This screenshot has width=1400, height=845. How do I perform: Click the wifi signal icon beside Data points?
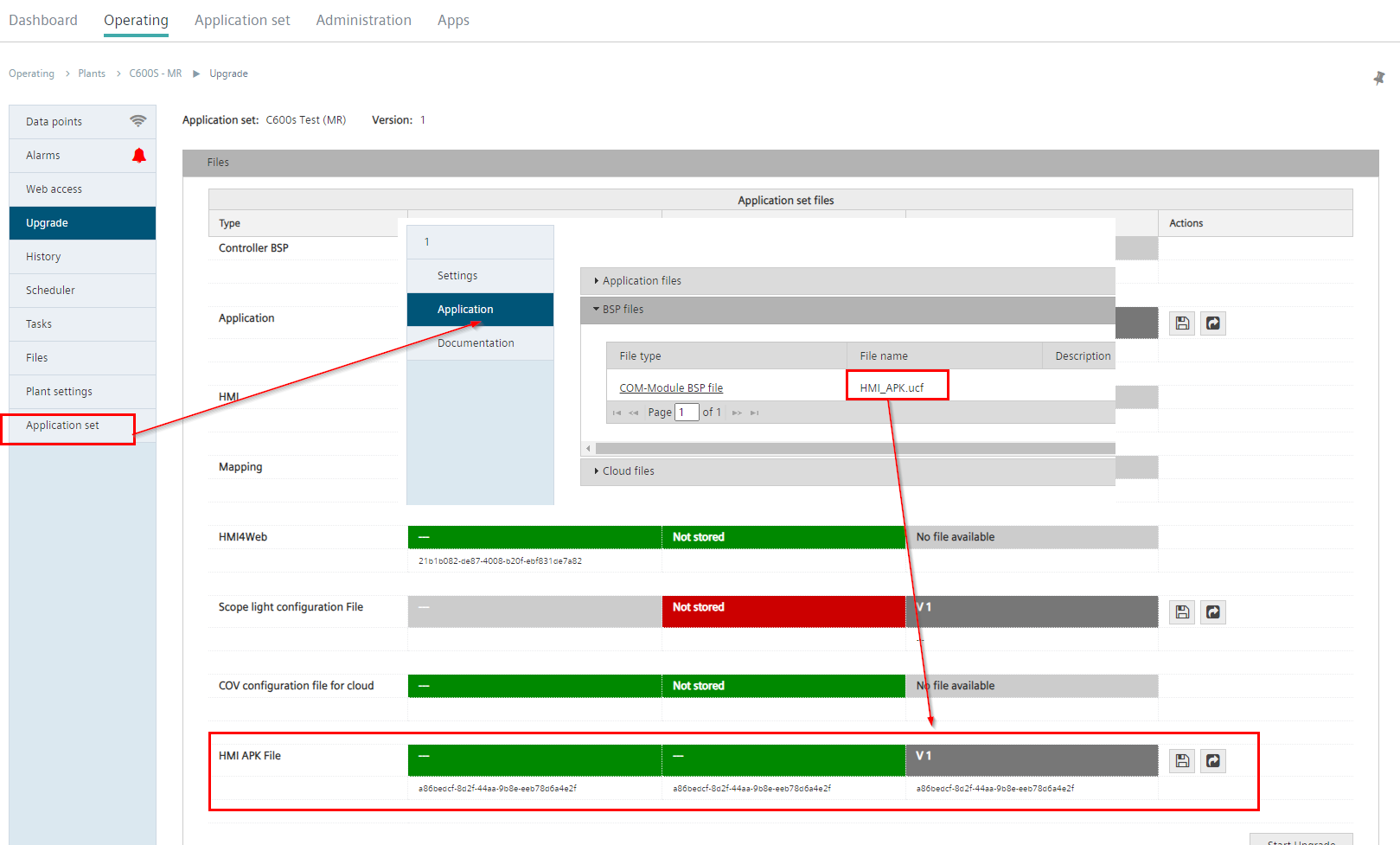tap(137, 121)
